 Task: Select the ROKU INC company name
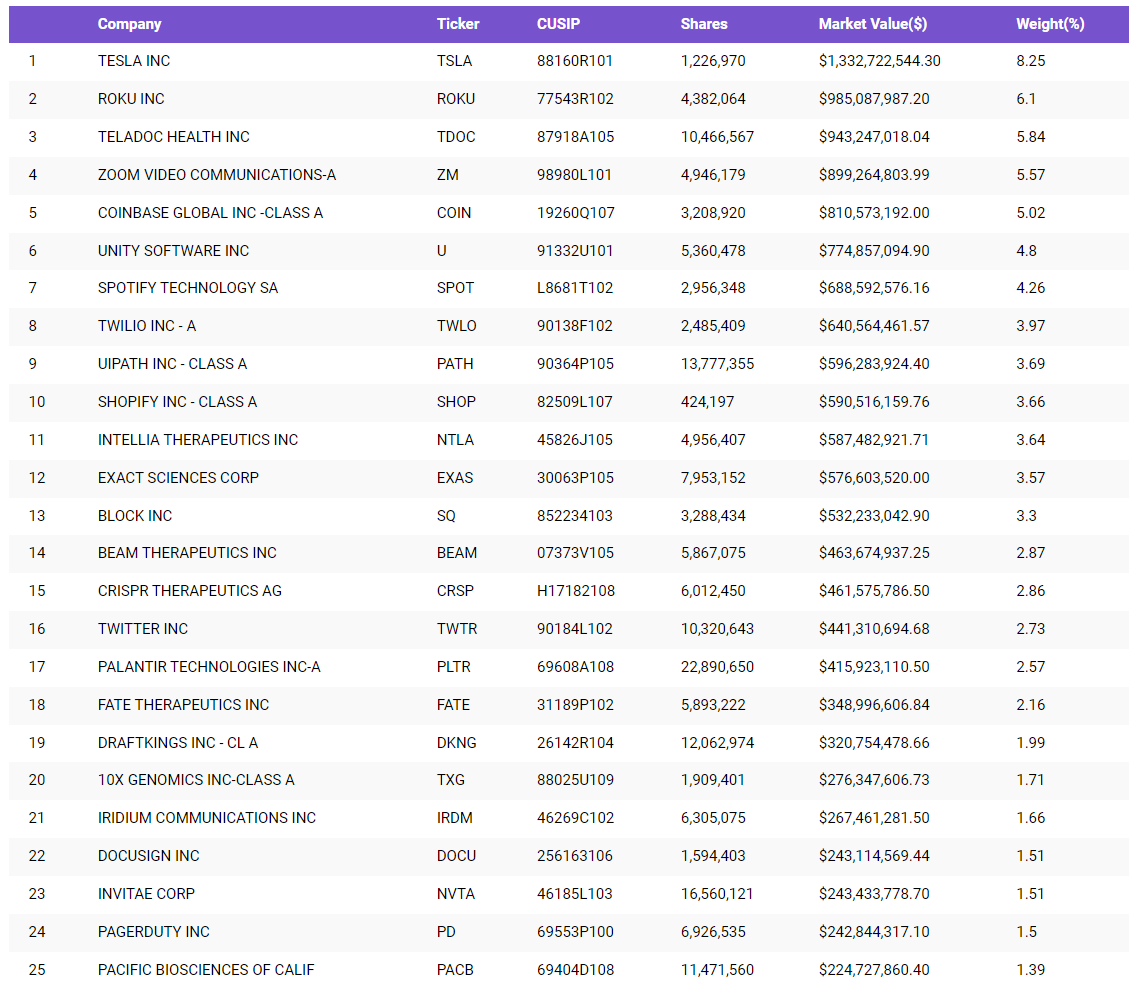[x=131, y=98]
